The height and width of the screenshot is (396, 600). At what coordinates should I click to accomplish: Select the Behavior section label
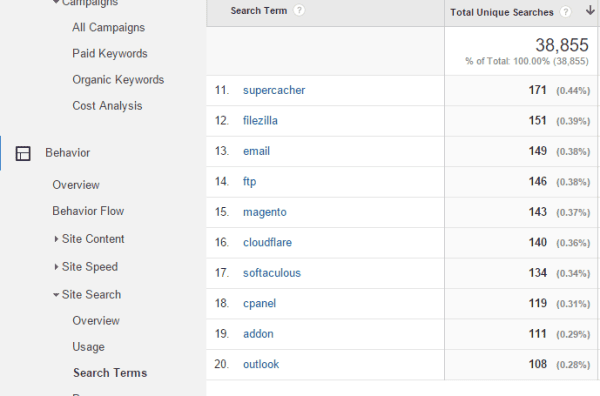(68, 153)
